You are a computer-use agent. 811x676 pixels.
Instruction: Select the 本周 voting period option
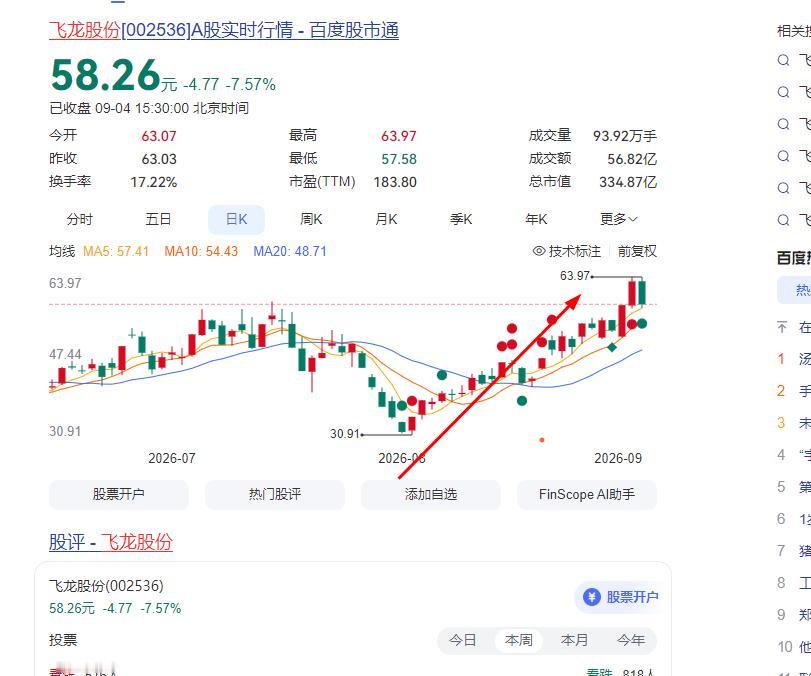(x=518, y=640)
